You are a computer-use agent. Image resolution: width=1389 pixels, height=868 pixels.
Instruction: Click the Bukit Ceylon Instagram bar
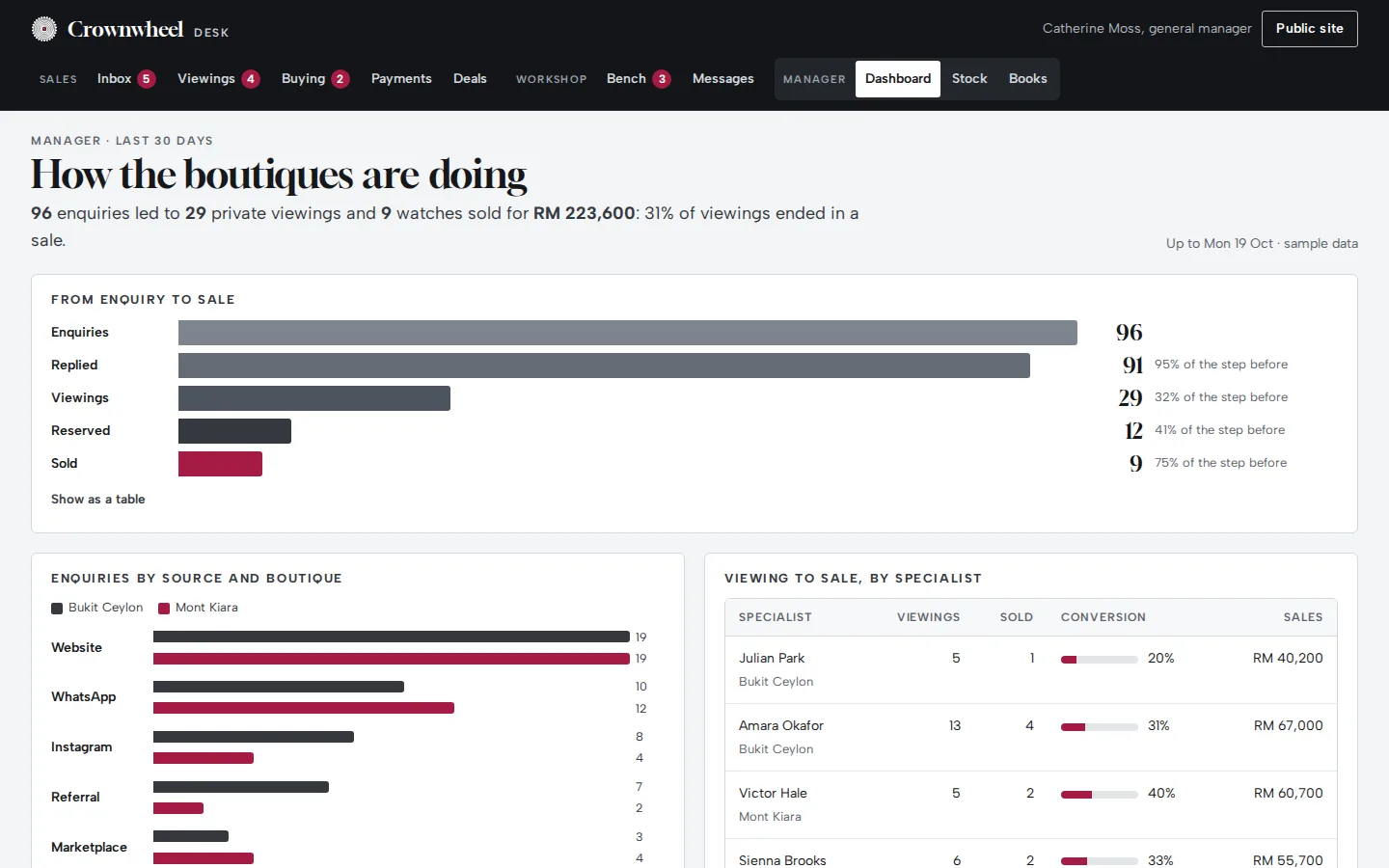(254, 737)
